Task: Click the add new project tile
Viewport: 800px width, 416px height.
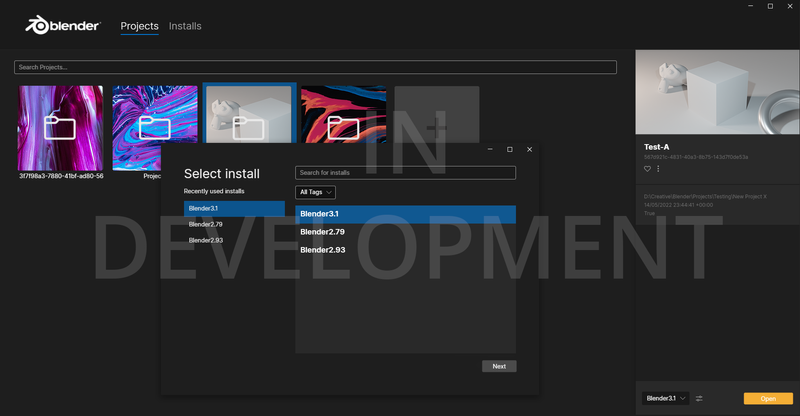Action: pos(437,114)
